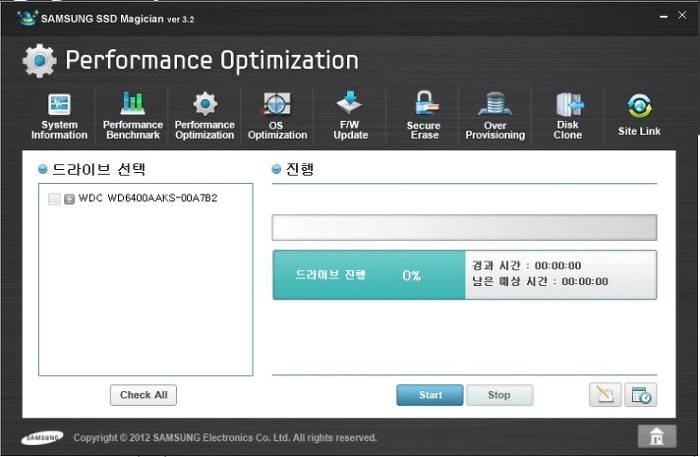
Task: Minimize the SSD Magician window
Action: pyautogui.click(x=664, y=17)
